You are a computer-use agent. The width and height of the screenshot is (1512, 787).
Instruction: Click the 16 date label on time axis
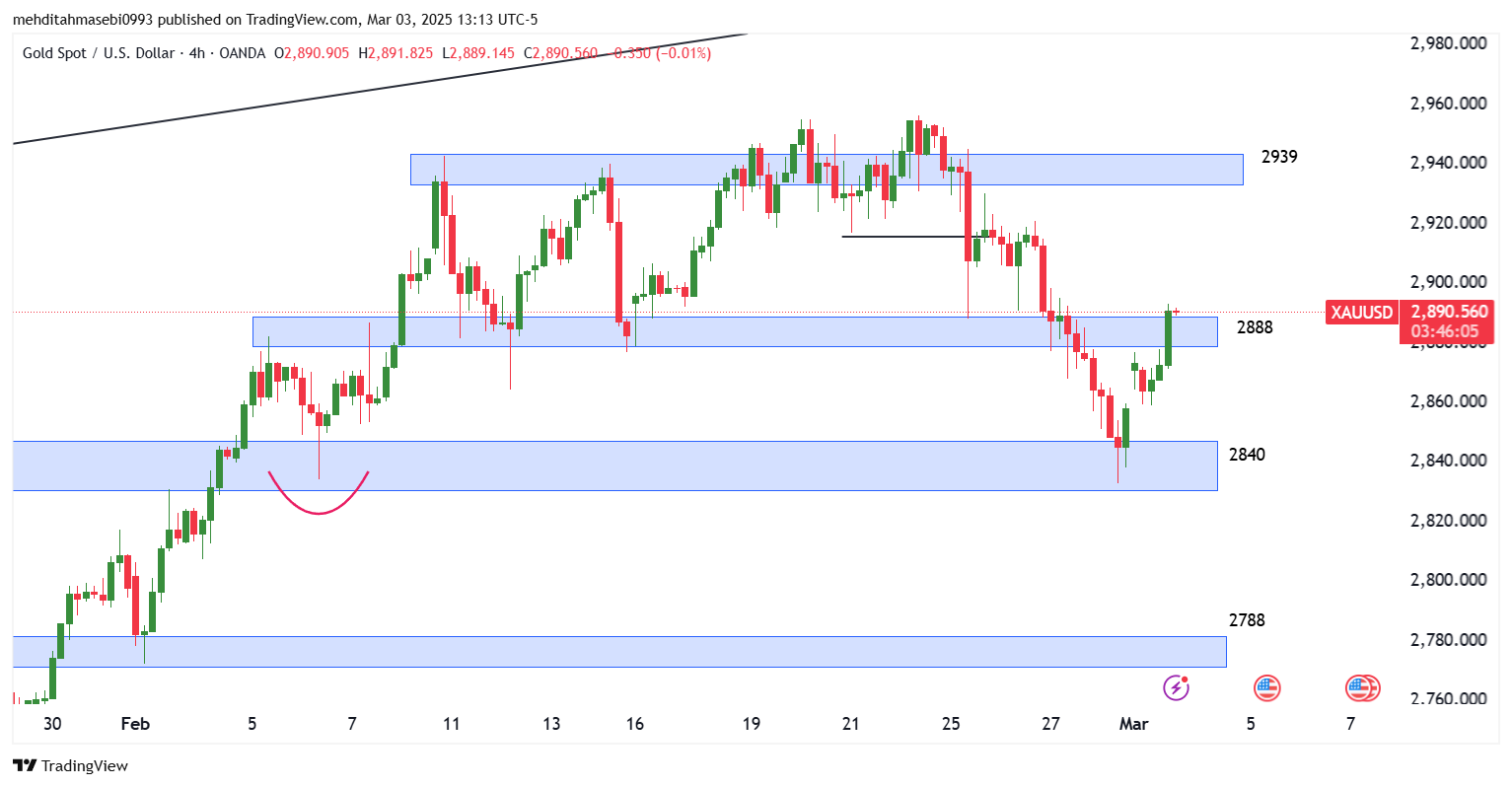pyautogui.click(x=635, y=724)
